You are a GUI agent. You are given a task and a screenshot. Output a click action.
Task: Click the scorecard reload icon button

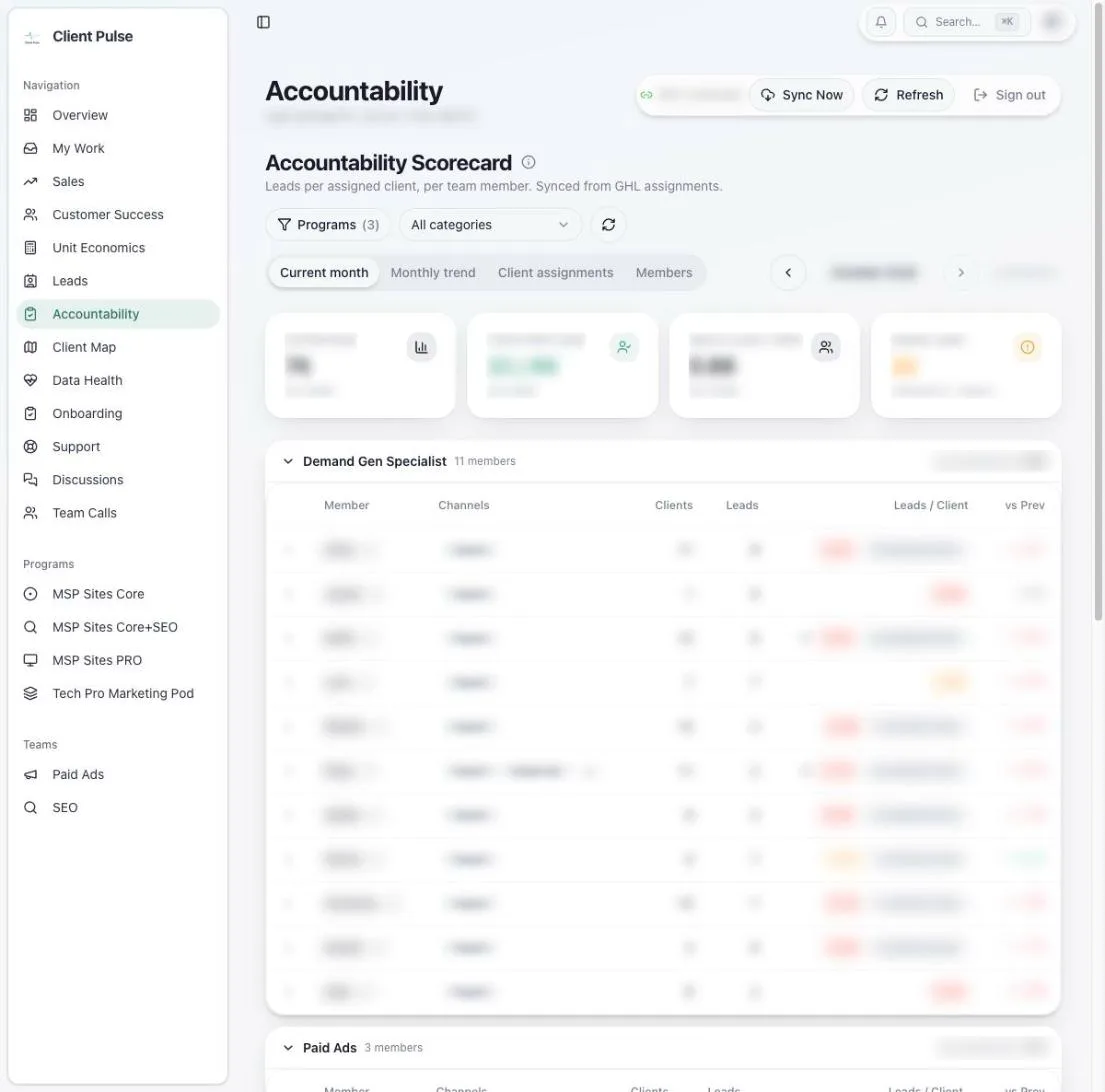click(608, 225)
